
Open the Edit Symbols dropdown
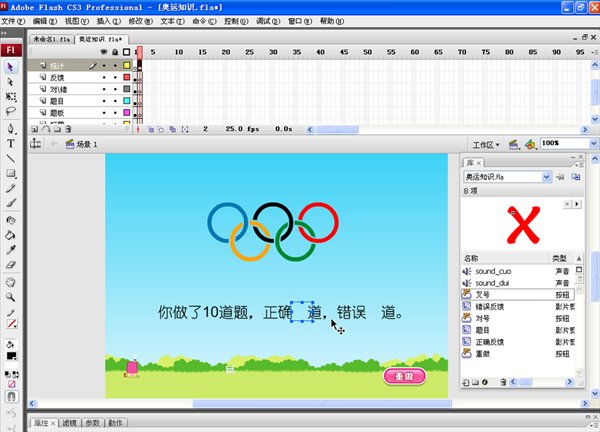[x=530, y=144]
